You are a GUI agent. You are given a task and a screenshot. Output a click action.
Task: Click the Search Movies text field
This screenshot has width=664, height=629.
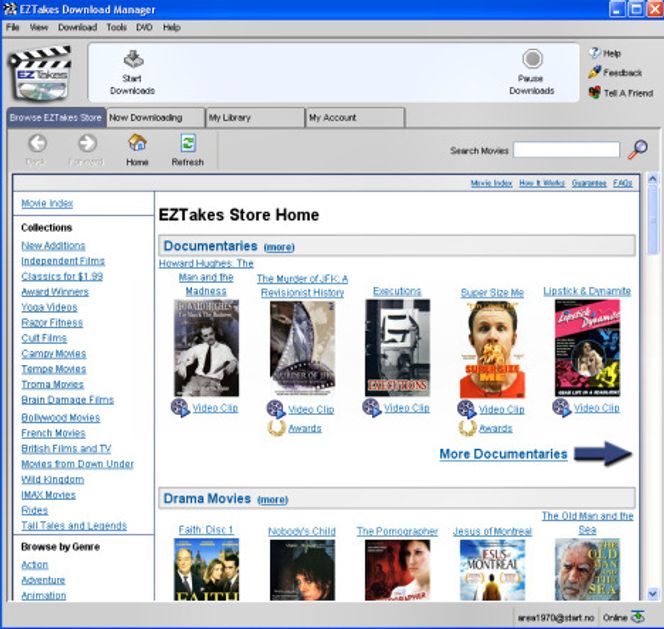(x=567, y=150)
